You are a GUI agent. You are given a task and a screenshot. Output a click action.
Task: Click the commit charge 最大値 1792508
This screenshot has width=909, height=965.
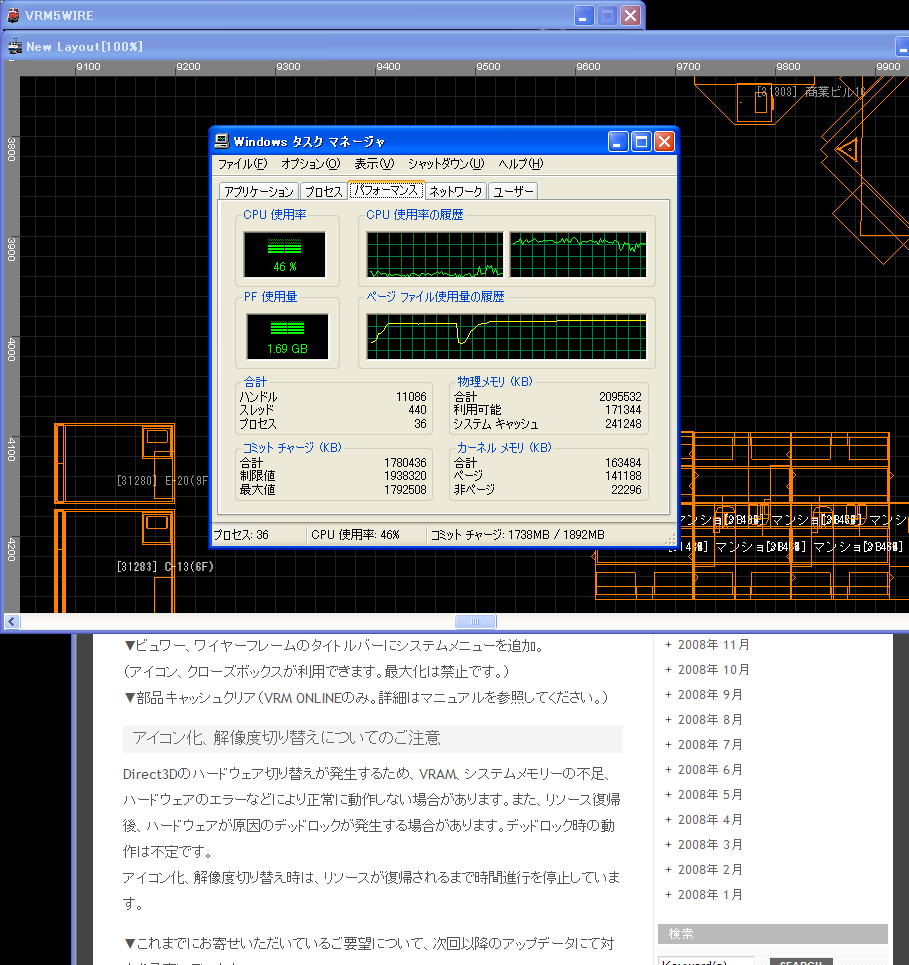pos(405,490)
